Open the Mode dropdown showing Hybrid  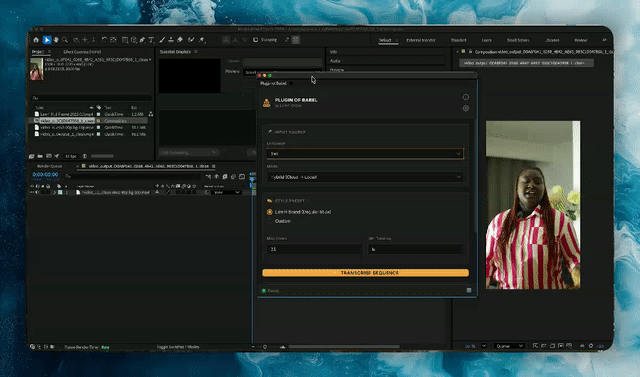pos(365,177)
